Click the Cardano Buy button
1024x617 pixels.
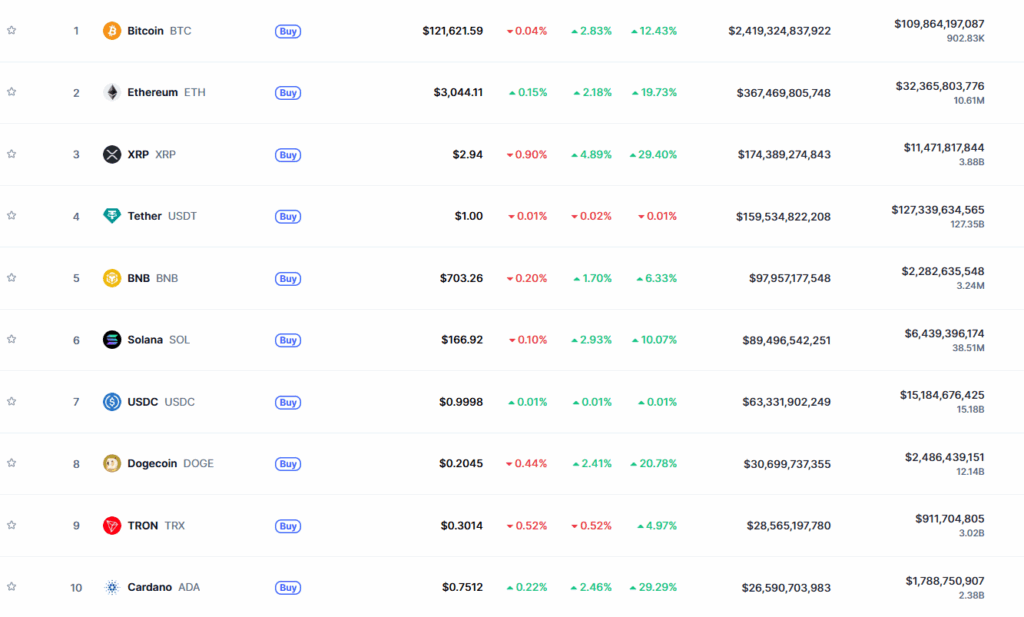click(288, 588)
